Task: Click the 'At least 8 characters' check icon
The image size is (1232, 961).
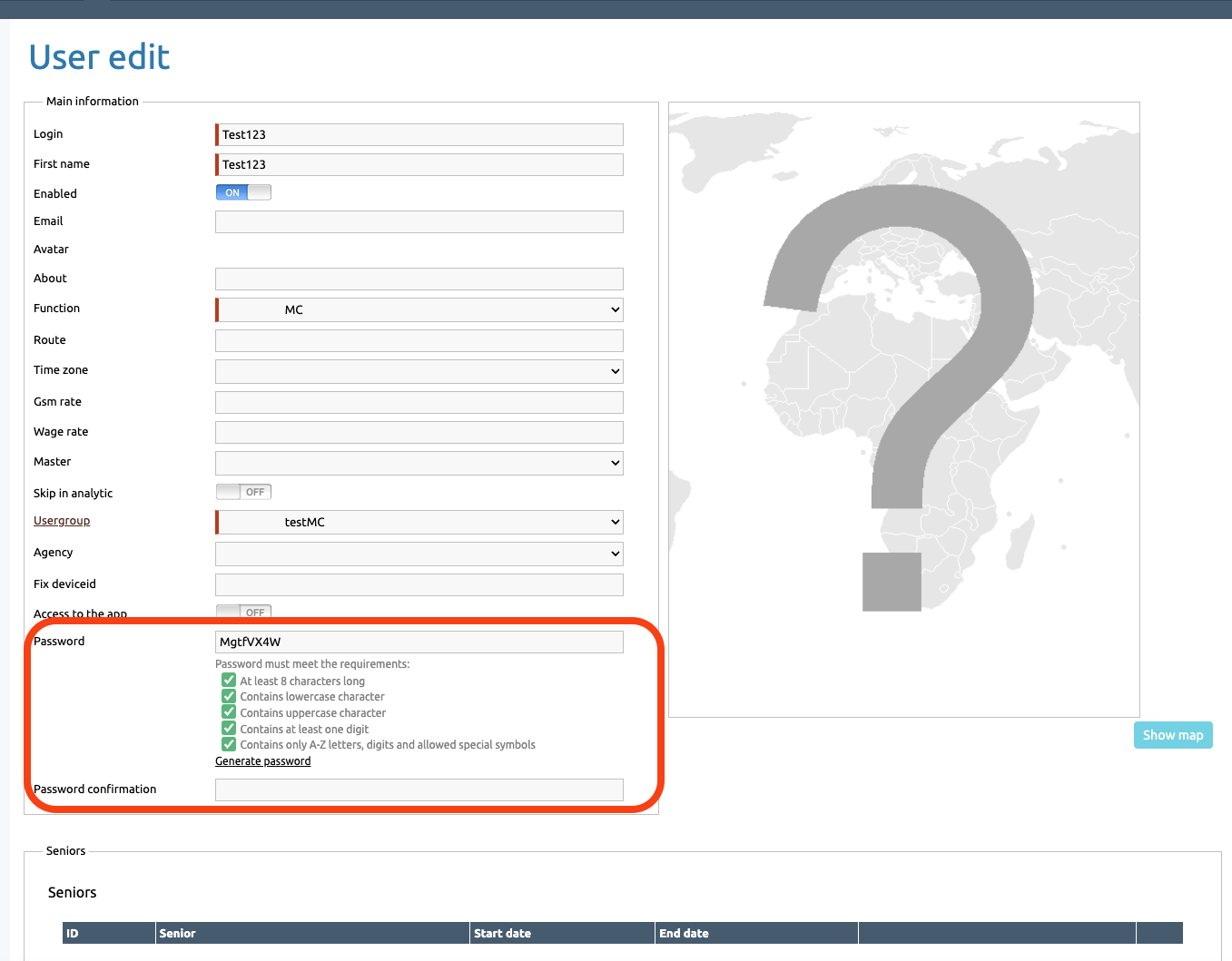Action: click(229, 681)
